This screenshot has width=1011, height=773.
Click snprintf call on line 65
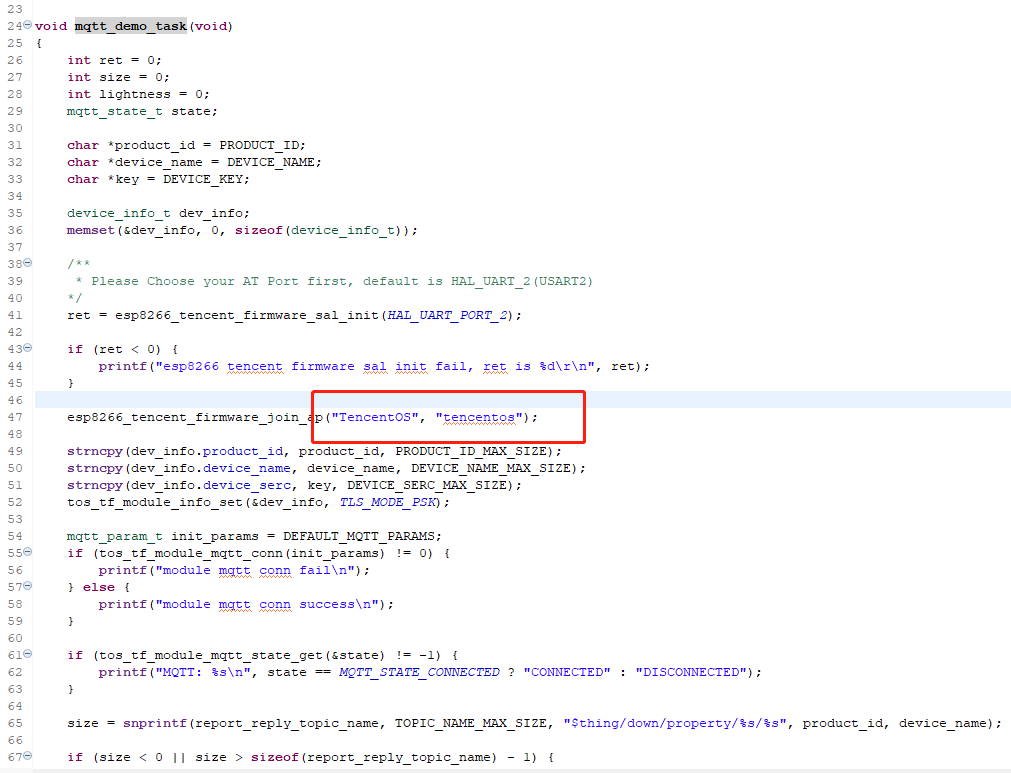(155, 723)
